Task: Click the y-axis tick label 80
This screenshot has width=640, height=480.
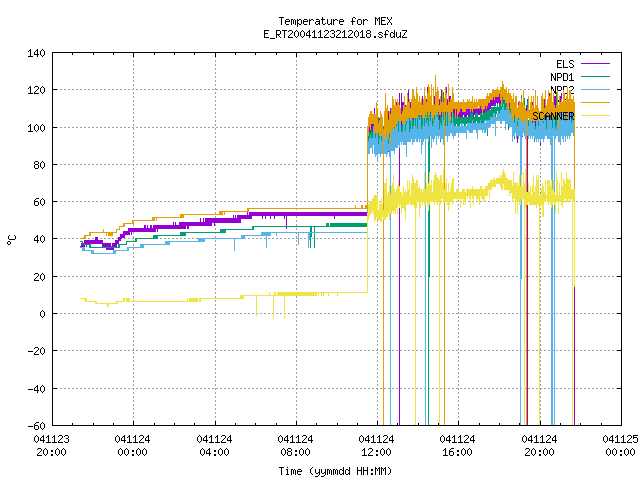Action: click(39, 165)
